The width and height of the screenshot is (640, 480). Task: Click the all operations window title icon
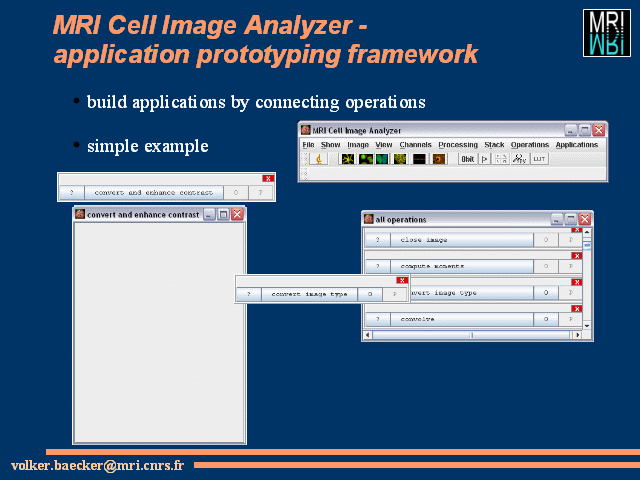(369, 219)
